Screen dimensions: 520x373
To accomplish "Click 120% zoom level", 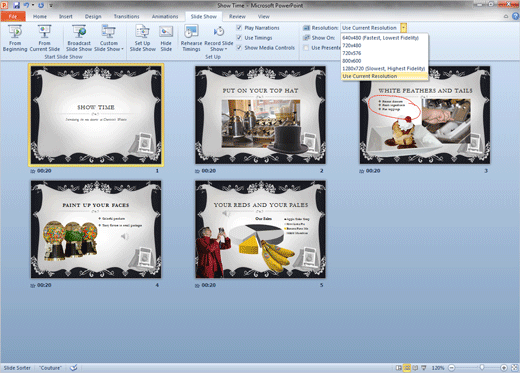I will [x=438, y=368].
